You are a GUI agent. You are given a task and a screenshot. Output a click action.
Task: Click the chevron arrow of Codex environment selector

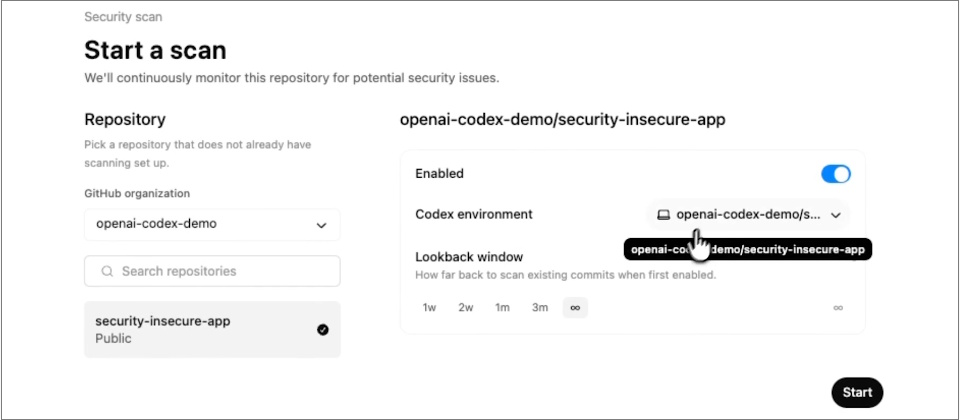coord(836,214)
